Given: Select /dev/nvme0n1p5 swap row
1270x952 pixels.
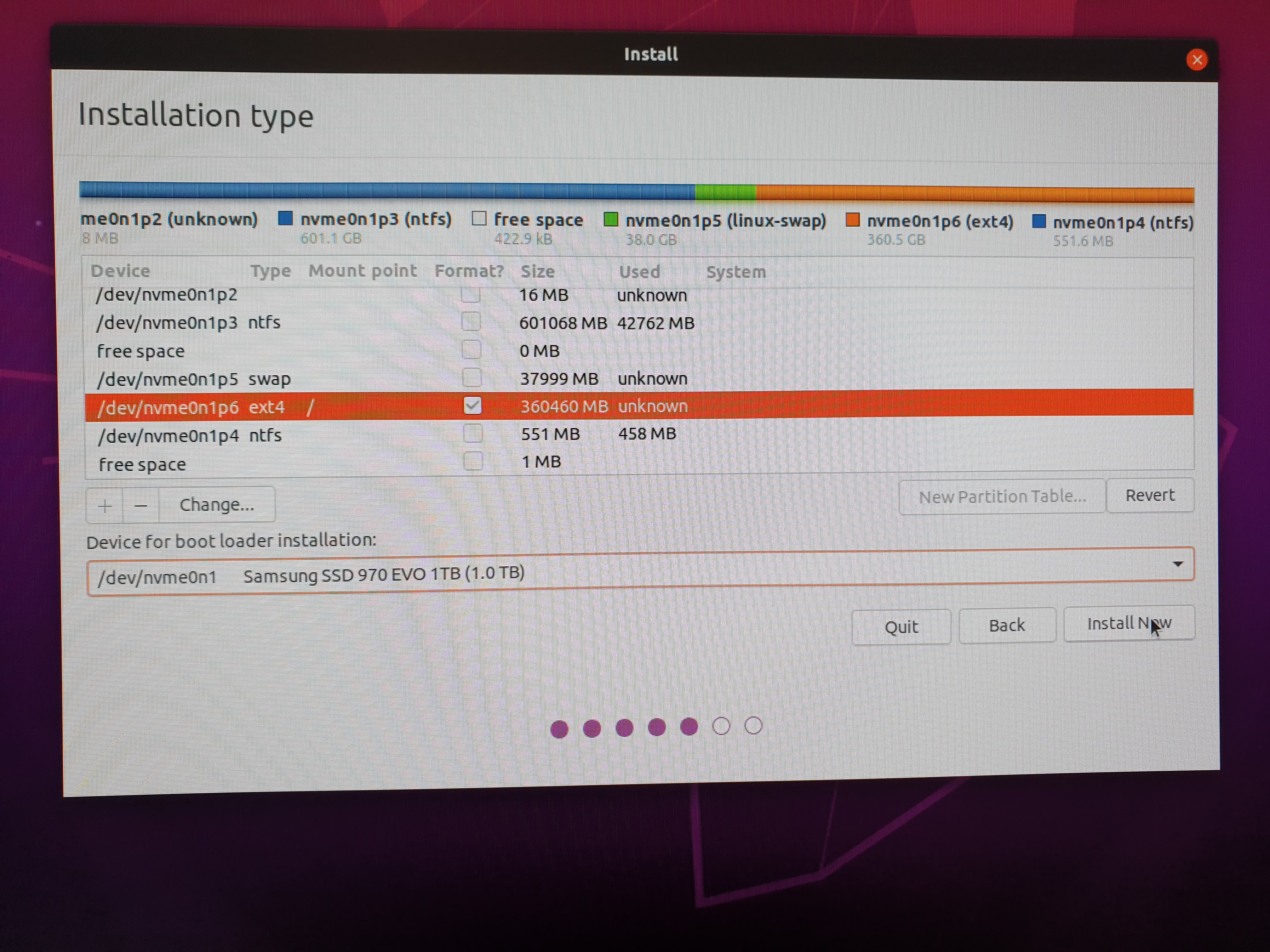Looking at the screenshot, I should [x=638, y=379].
